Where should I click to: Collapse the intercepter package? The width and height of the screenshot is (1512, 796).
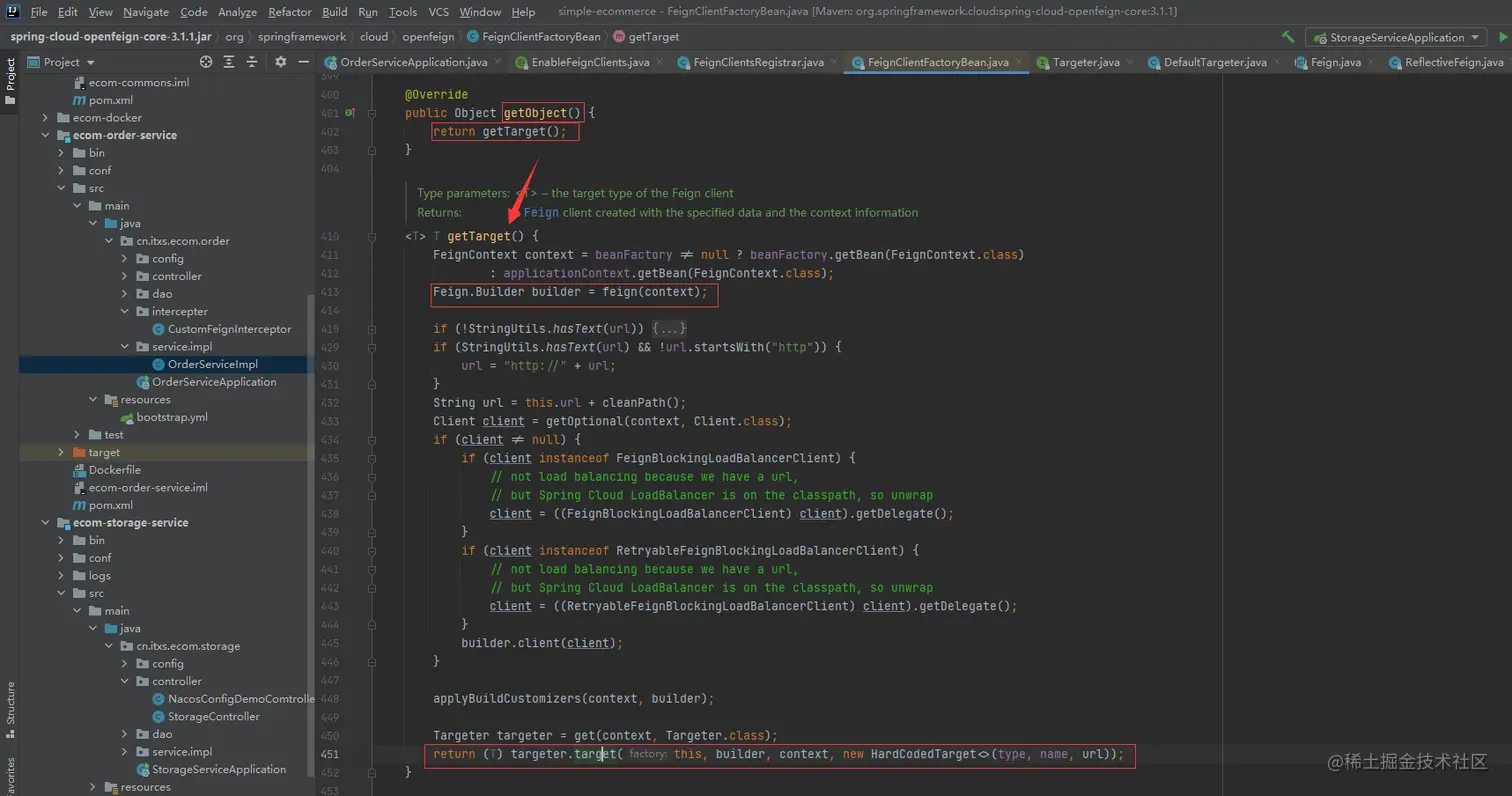point(125,311)
